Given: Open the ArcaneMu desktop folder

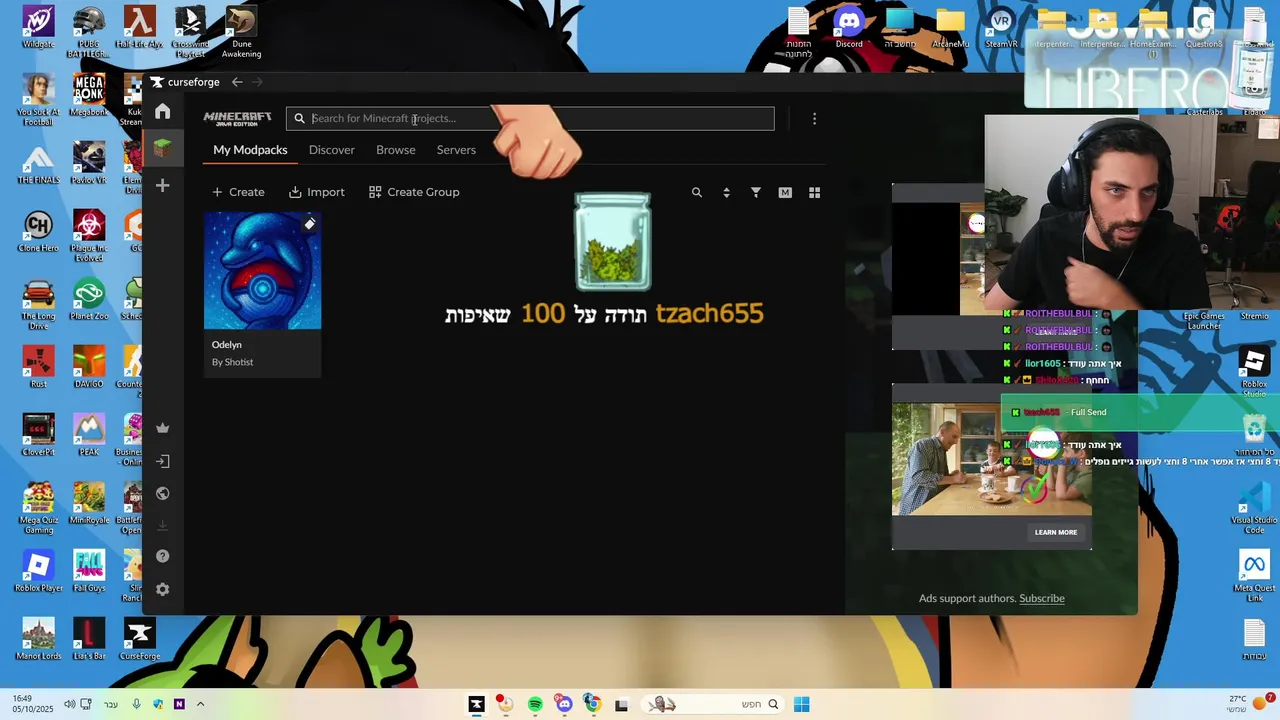Looking at the screenshot, I should 950,28.
